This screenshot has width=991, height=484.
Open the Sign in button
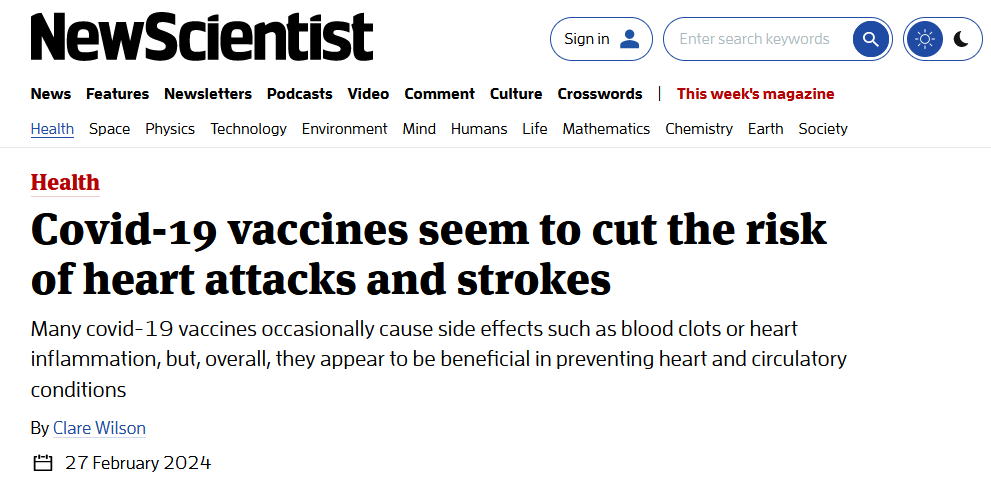click(601, 39)
